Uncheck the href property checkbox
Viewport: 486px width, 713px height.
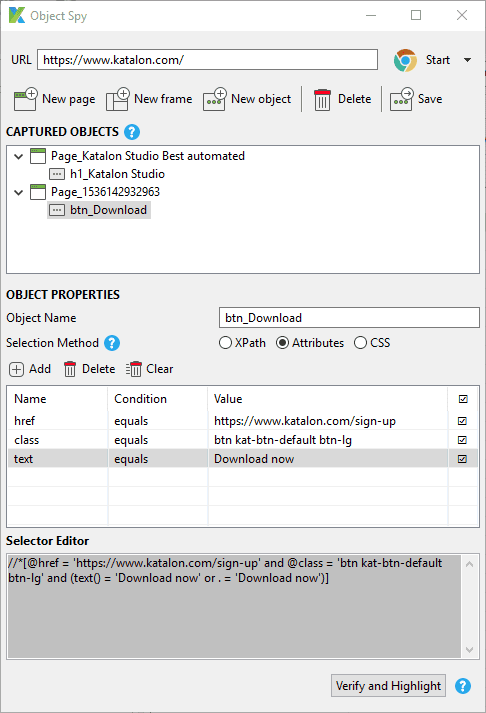tap(462, 421)
